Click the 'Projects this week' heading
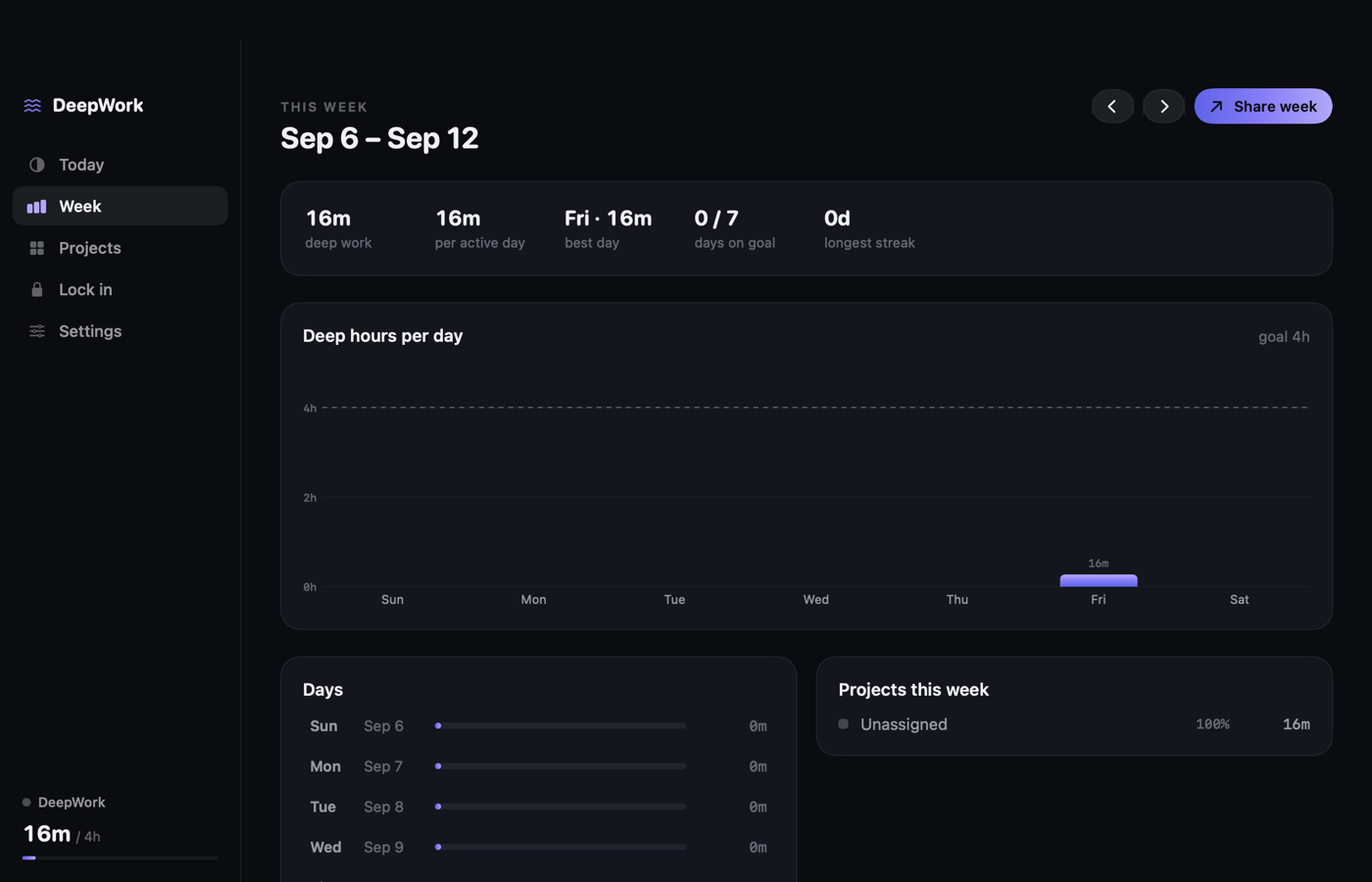 pos(913,690)
